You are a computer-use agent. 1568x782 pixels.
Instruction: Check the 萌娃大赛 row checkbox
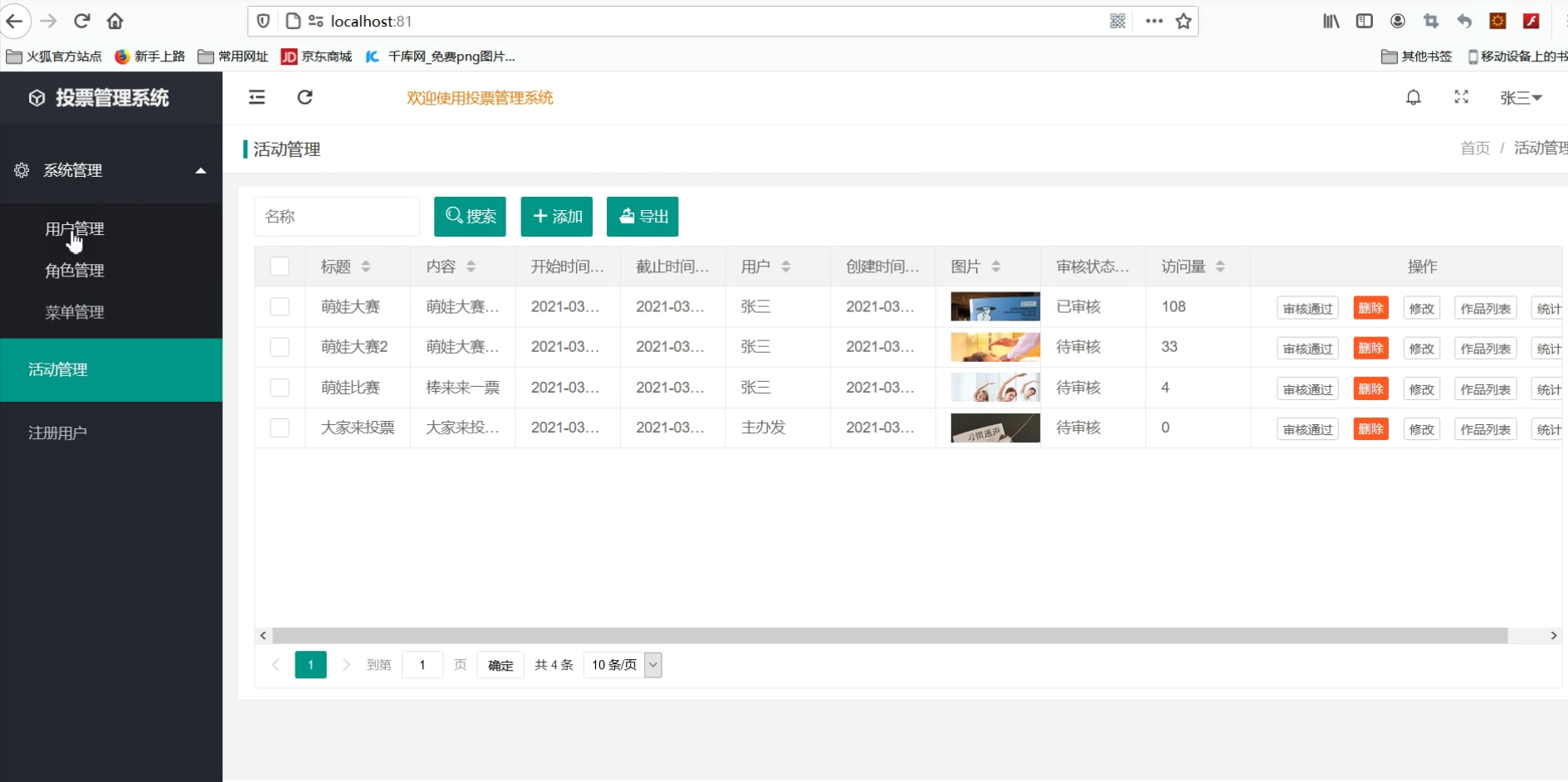pyautogui.click(x=280, y=306)
